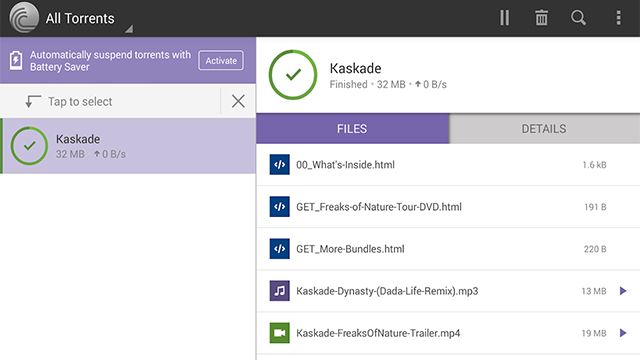
Task: Select the Kaskade torrent in the list
Action: pos(128,146)
